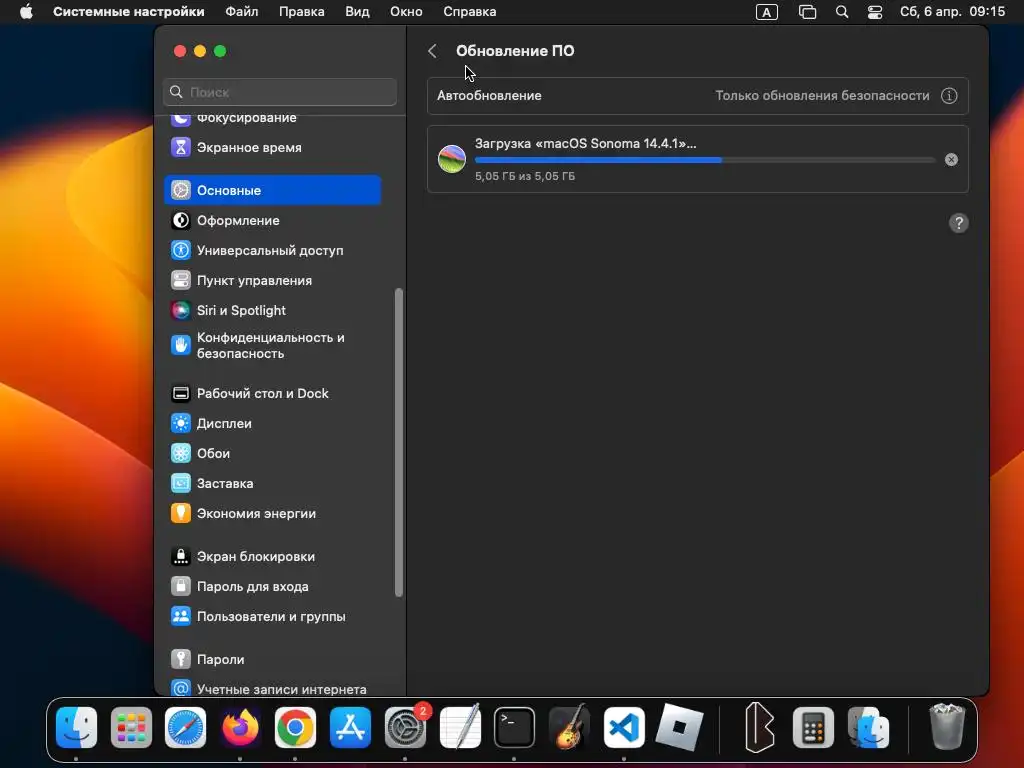
Task: Open Control Center in menu bar
Action: pyautogui.click(x=875, y=12)
